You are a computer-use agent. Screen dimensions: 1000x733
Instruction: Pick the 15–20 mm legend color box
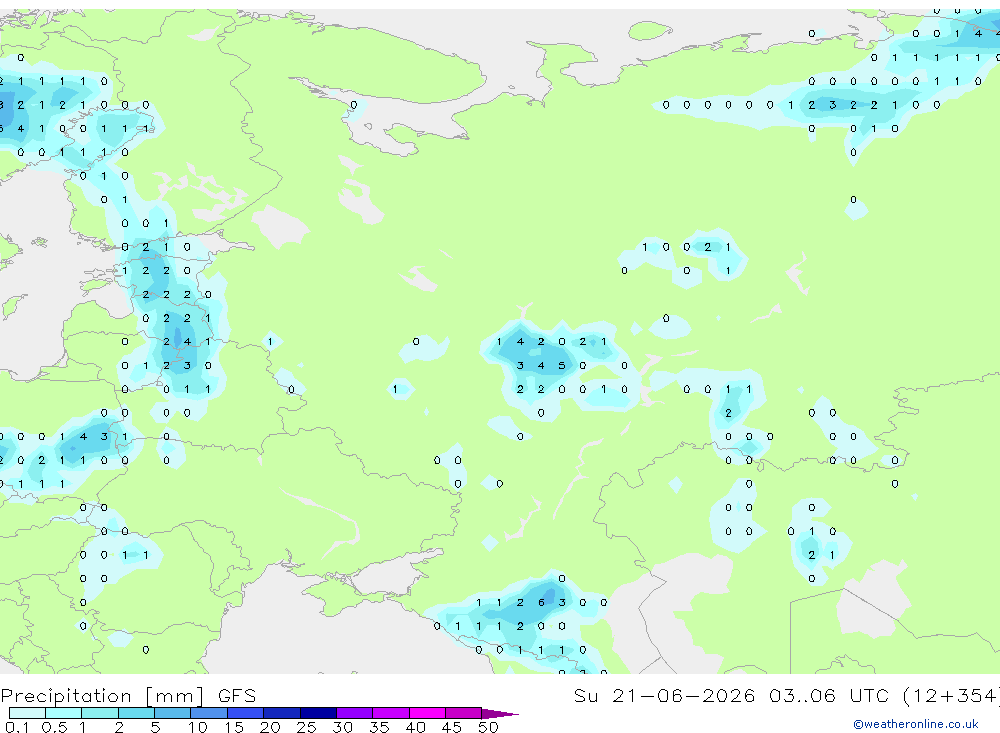tap(246, 713)
